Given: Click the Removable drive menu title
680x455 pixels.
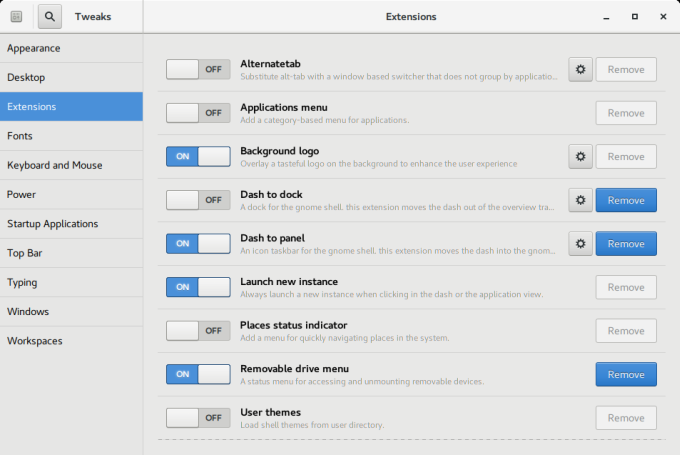Looking at the screenshot, I should 294,369.
